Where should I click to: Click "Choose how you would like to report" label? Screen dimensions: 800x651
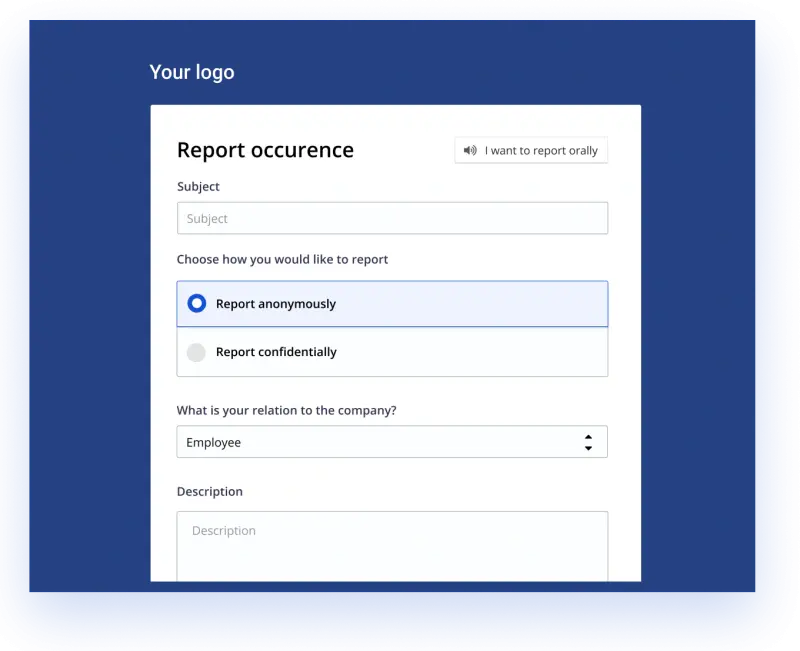(x=282, y=259)
